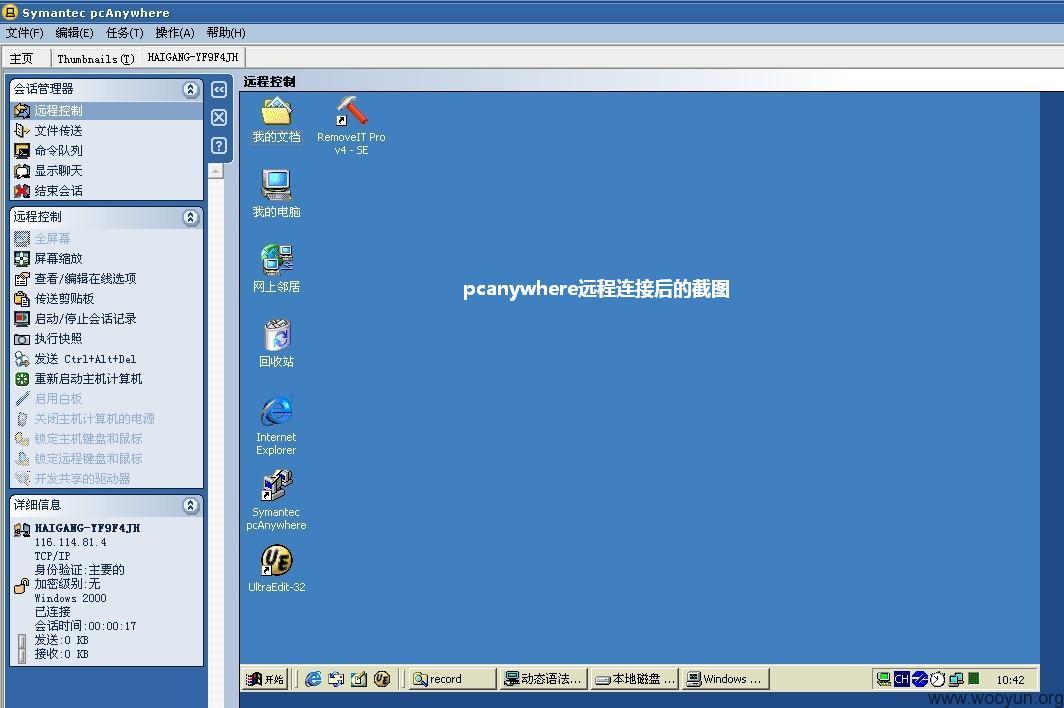Viewport: 1064px width, 708px height.
Task: Collapse the details (详细信息) panel
Action: (x=191, y=506)
